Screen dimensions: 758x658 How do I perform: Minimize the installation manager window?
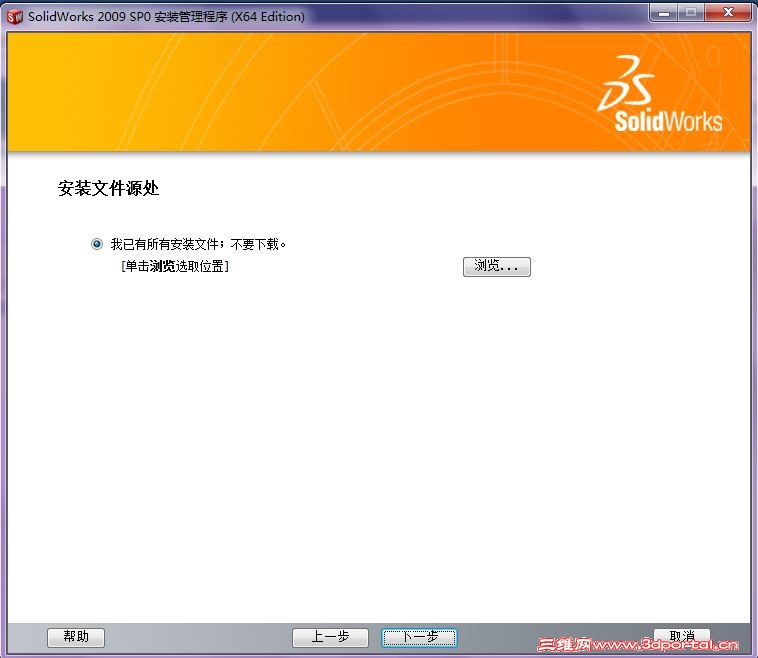[664, 13]
